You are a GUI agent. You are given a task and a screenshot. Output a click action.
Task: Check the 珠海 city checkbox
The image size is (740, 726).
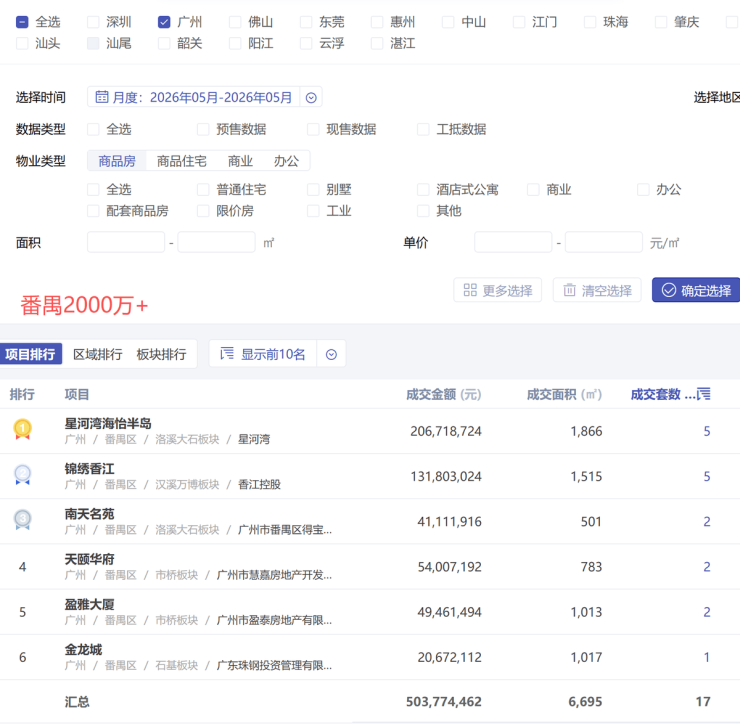pos(590,22)
